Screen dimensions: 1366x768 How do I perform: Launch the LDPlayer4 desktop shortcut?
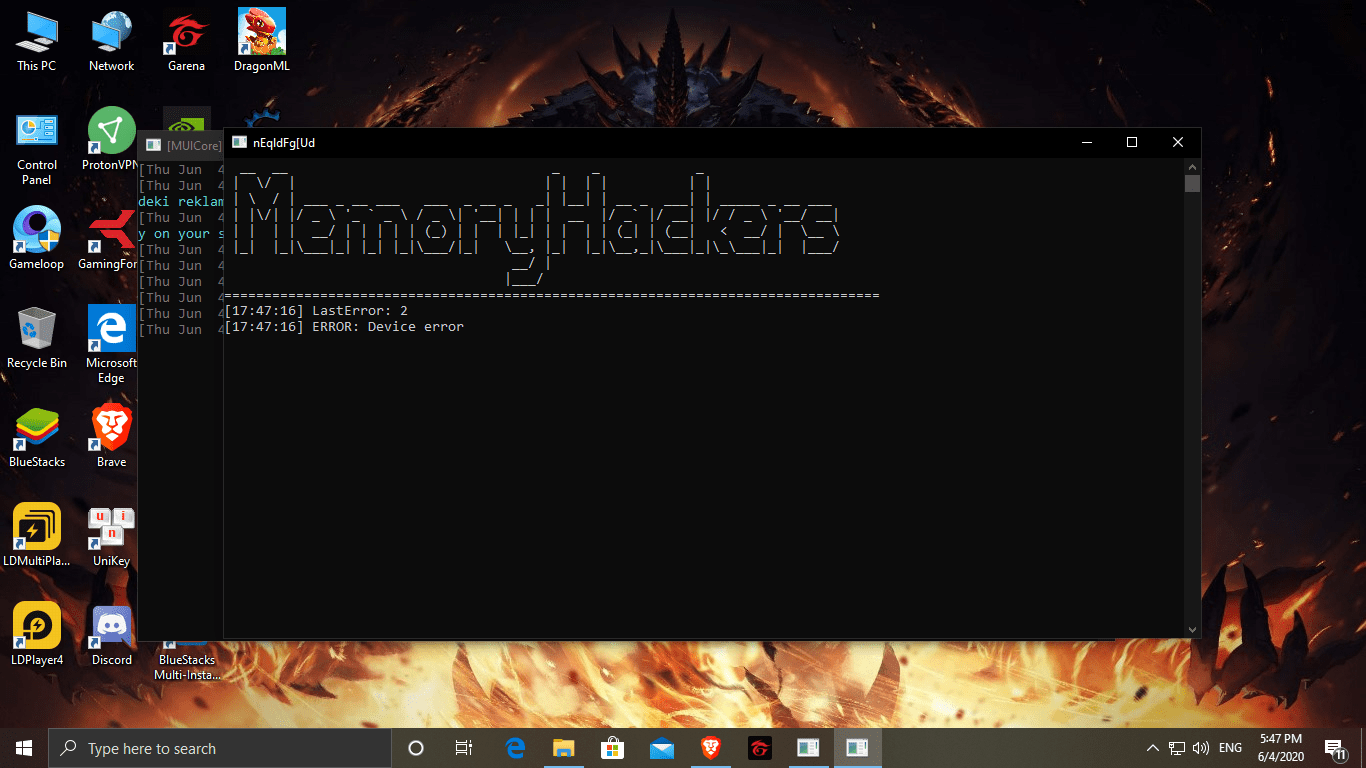coord(37,635)
